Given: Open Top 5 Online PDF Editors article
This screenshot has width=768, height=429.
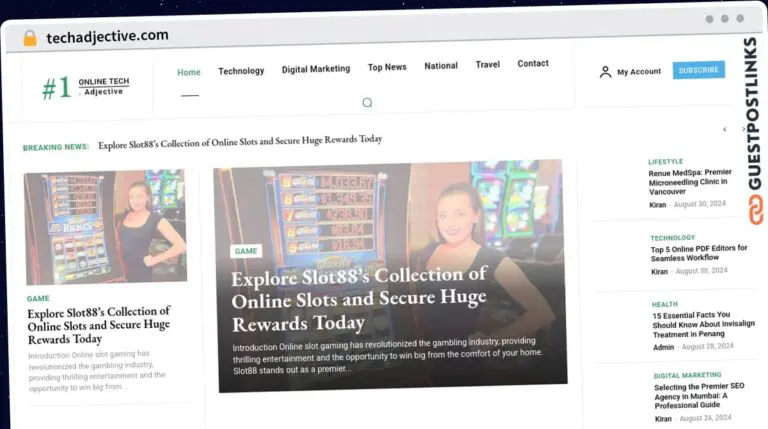Looking at the screenshot, I should coord(699,253).
